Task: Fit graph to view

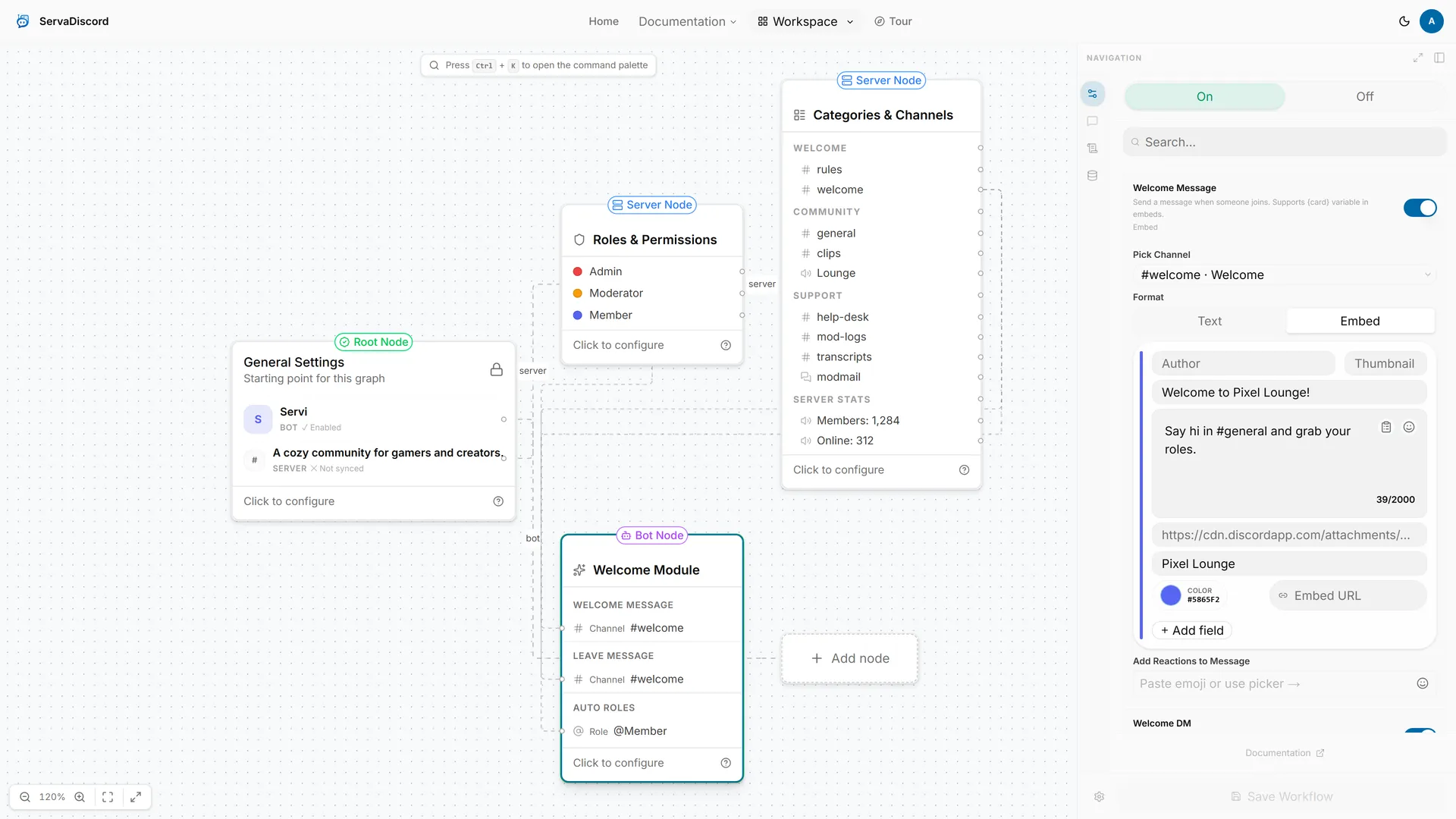Action: pos(108,797)
